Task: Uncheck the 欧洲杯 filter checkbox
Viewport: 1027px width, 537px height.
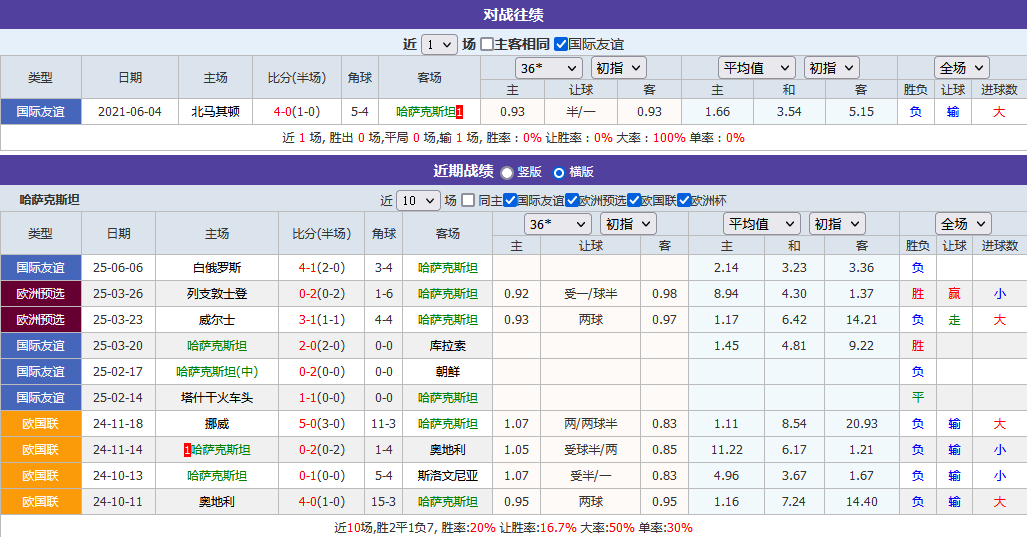Action: click(684, 200)
